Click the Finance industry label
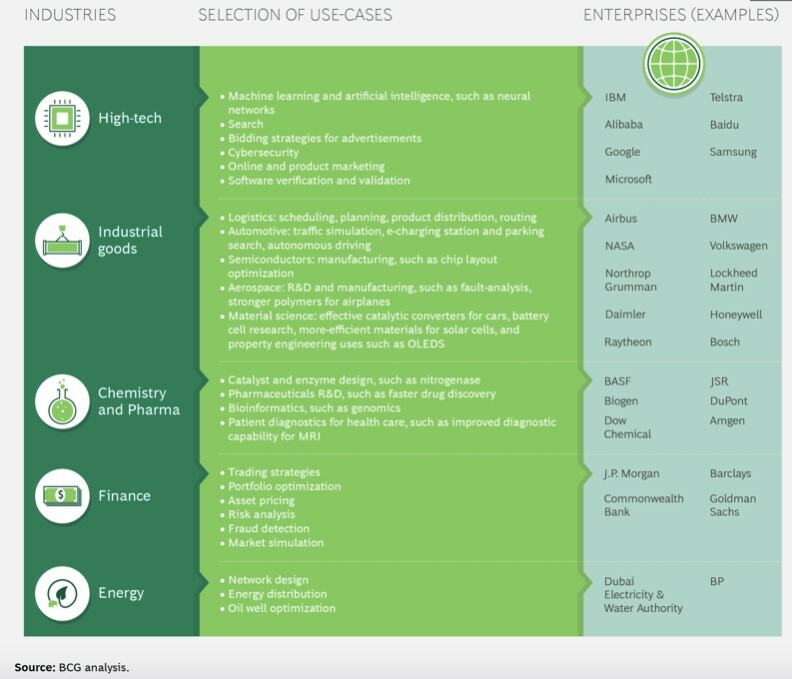 (124, 496)
